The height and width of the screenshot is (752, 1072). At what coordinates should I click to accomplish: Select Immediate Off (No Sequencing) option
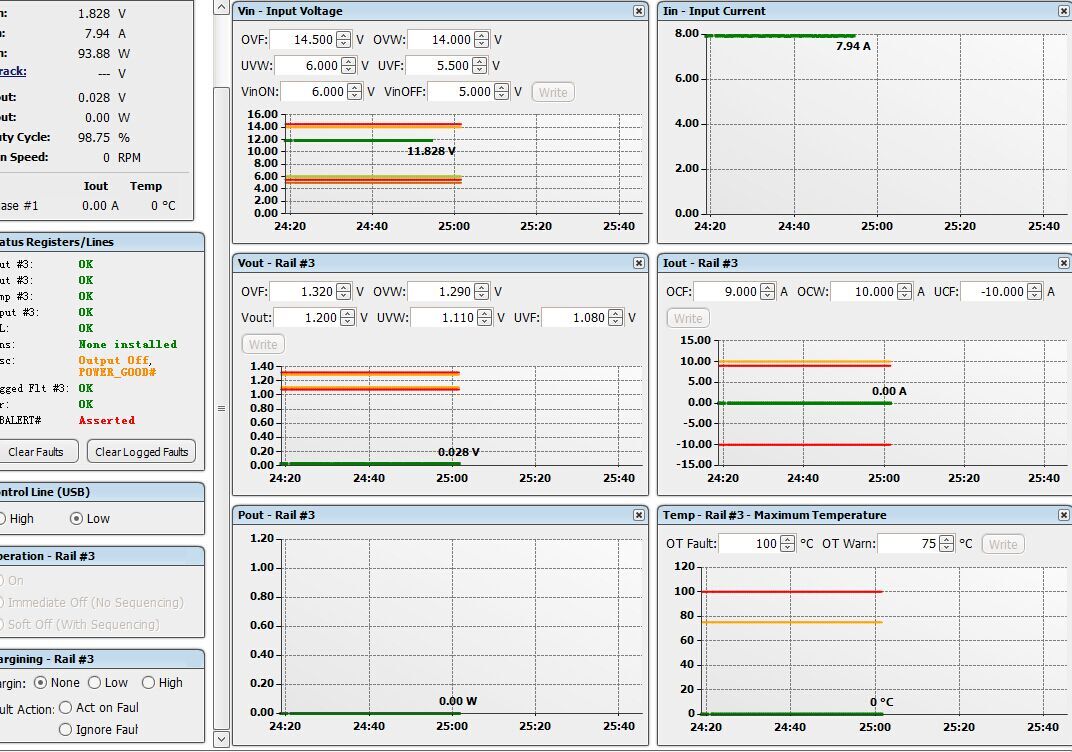click(92, 603)
